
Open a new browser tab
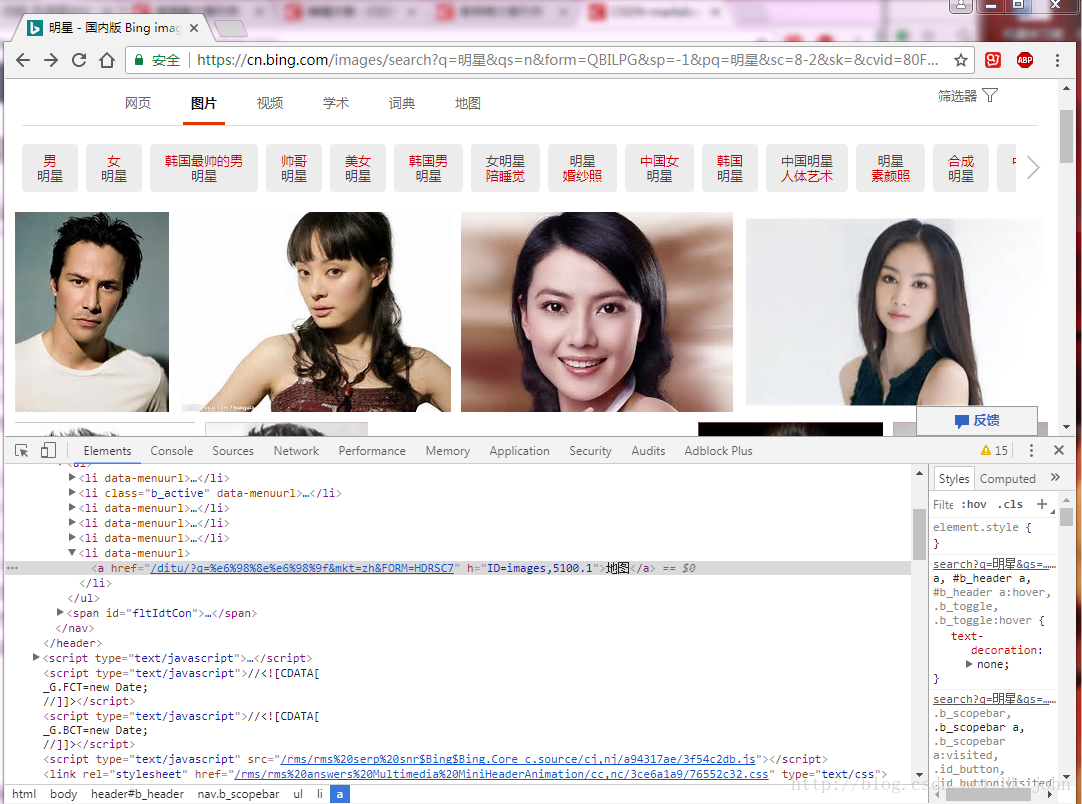[x=230, y=28]
